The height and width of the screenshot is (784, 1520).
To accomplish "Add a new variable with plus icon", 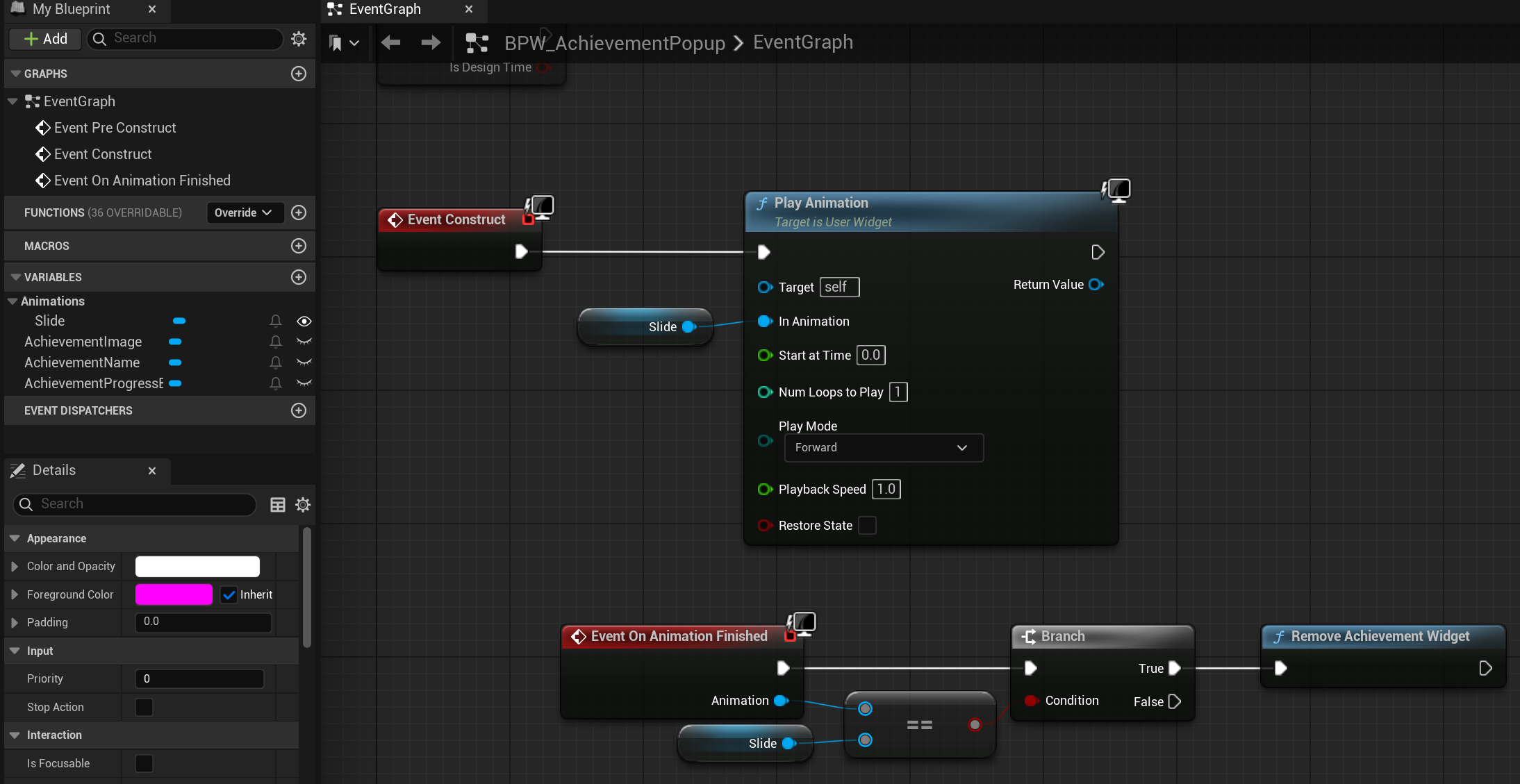I will [x=299, y=277].
